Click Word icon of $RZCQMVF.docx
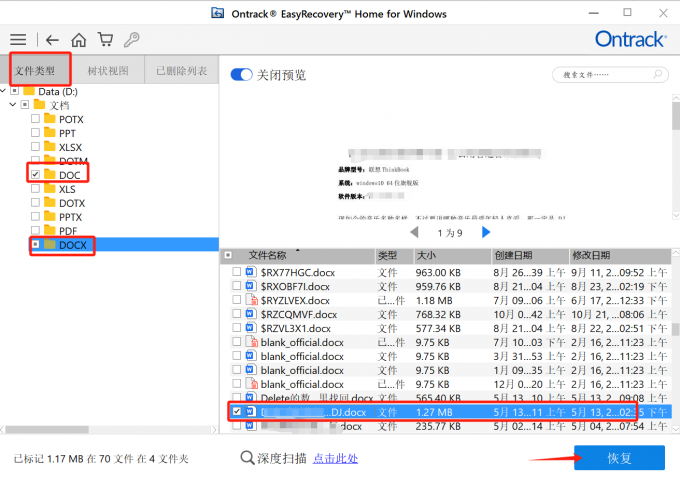This screenshot has height=480, width=680. point(250,313)
